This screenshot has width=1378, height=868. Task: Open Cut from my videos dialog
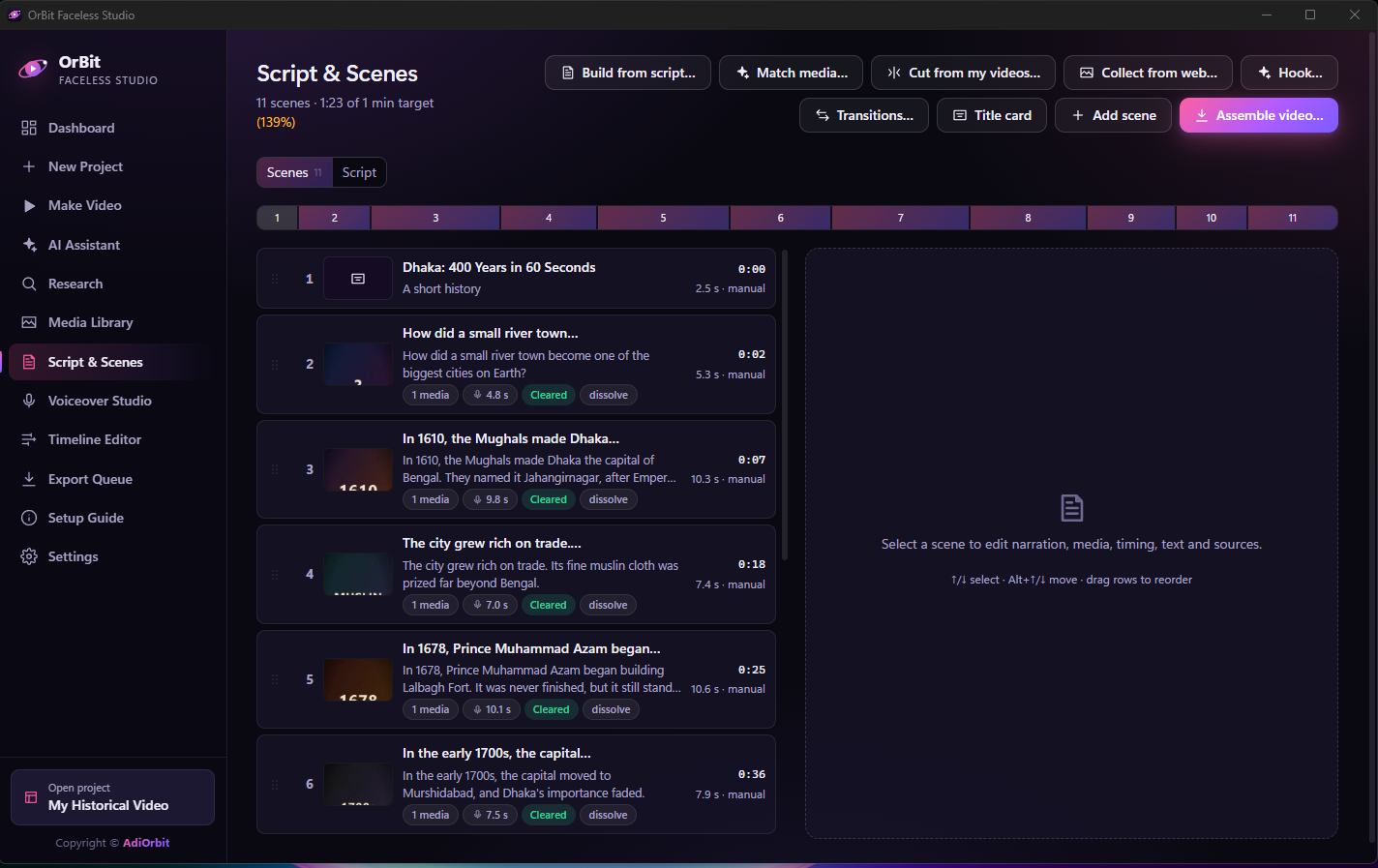pos(964,73)
